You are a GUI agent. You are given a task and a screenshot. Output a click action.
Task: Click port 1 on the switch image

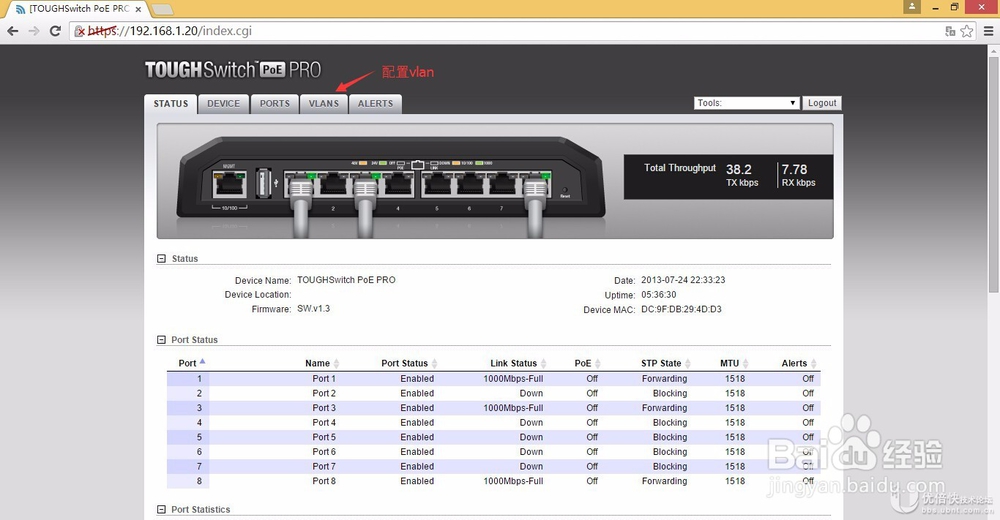(x=300, y=185)
